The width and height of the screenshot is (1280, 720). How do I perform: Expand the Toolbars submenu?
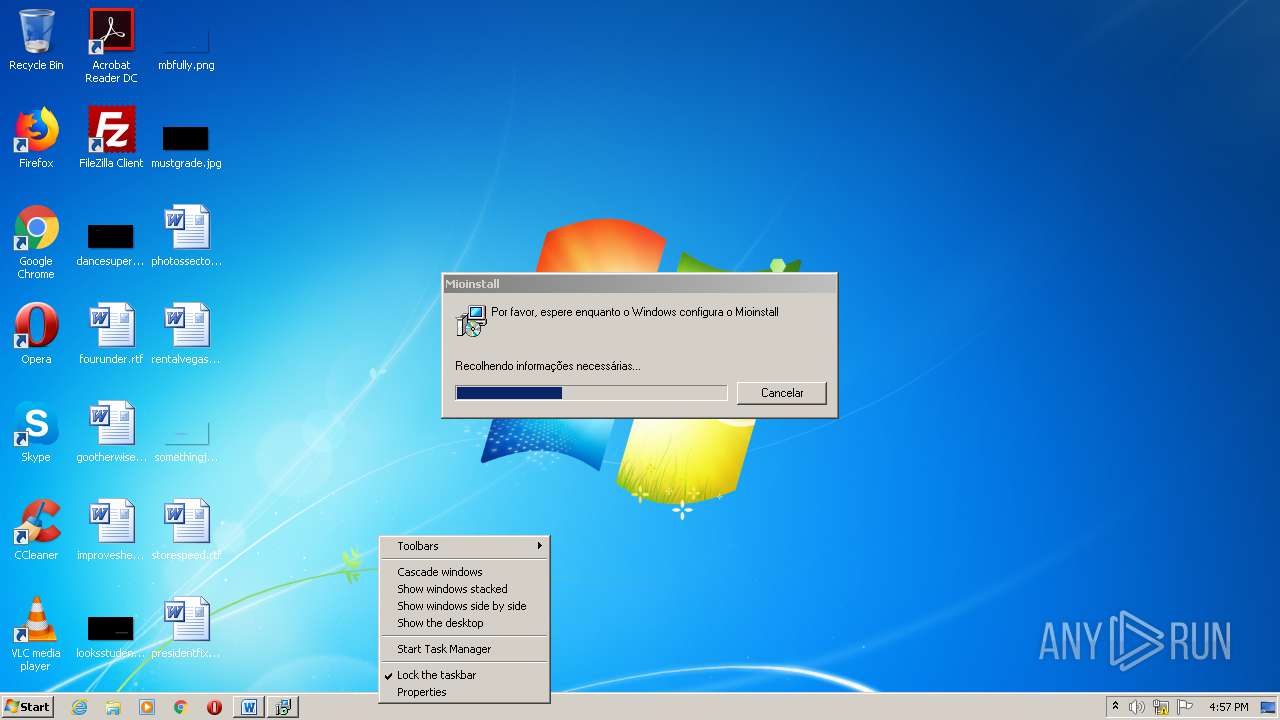pyautogui.click(x=465, y=546)
